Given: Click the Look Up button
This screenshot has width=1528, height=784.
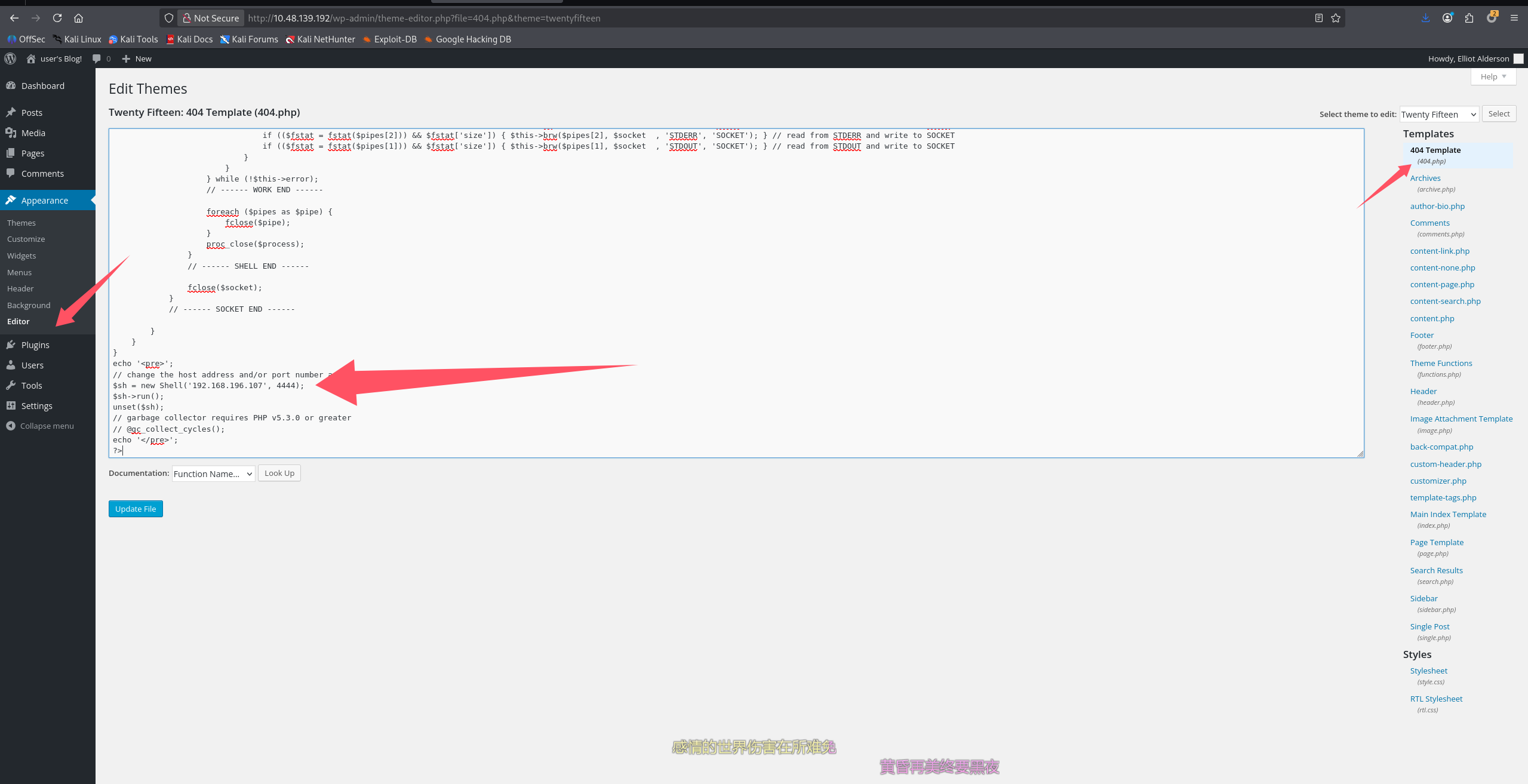Looking at the screenshot, I should point(279,473).
